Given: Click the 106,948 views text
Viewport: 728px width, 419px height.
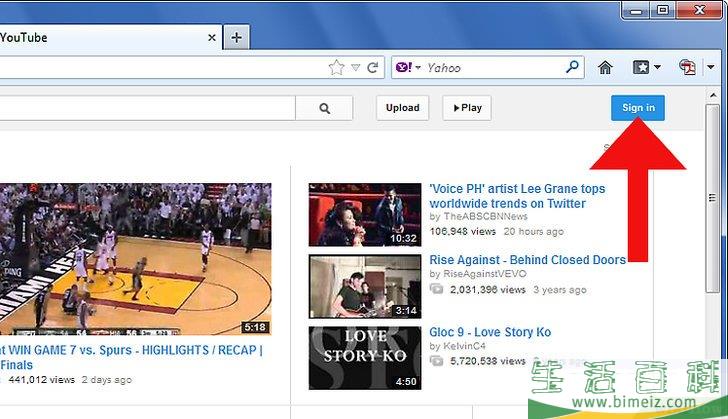Looking at the screenshot, I should (x=462, y=231).
